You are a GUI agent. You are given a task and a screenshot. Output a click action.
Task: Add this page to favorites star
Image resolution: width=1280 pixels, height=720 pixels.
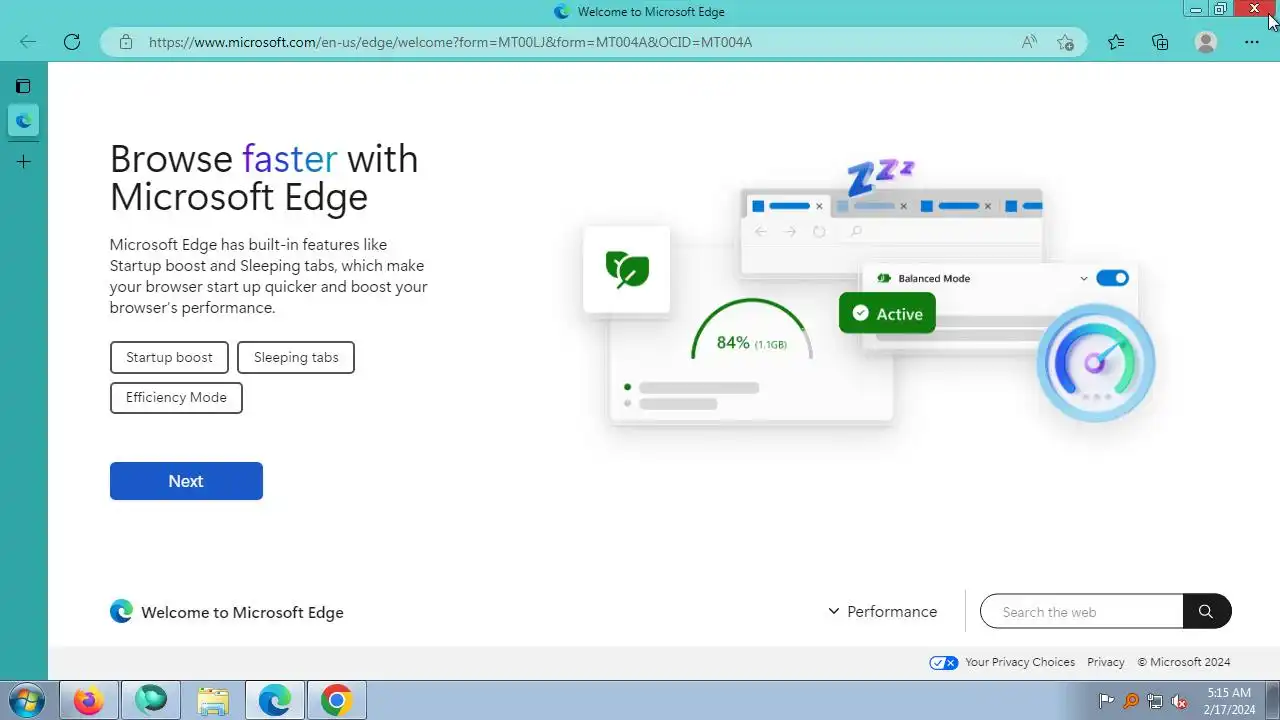[1065, 42]
